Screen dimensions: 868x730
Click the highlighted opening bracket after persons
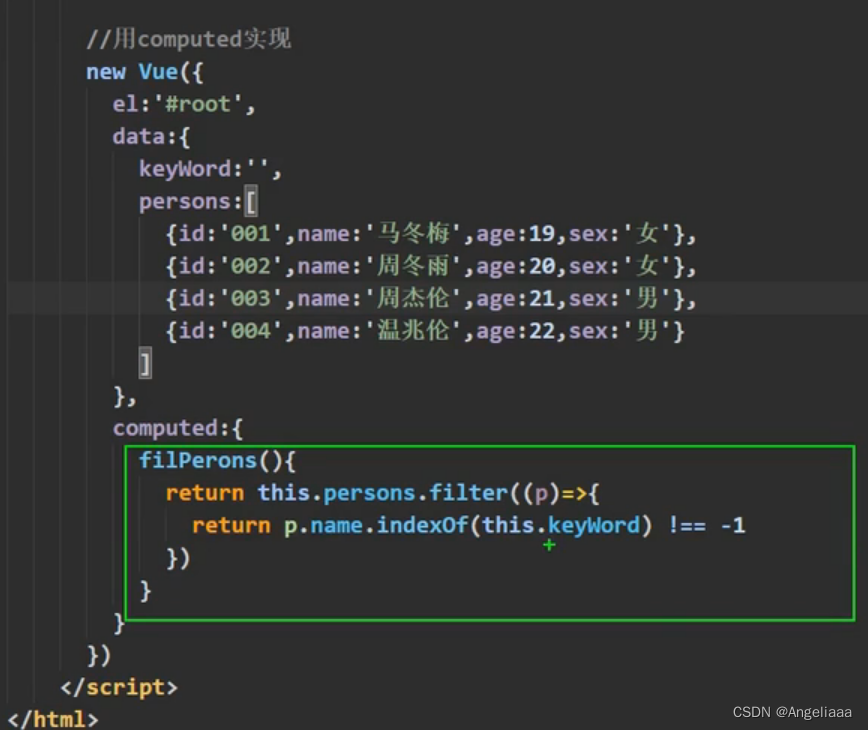tap(251, 201)
